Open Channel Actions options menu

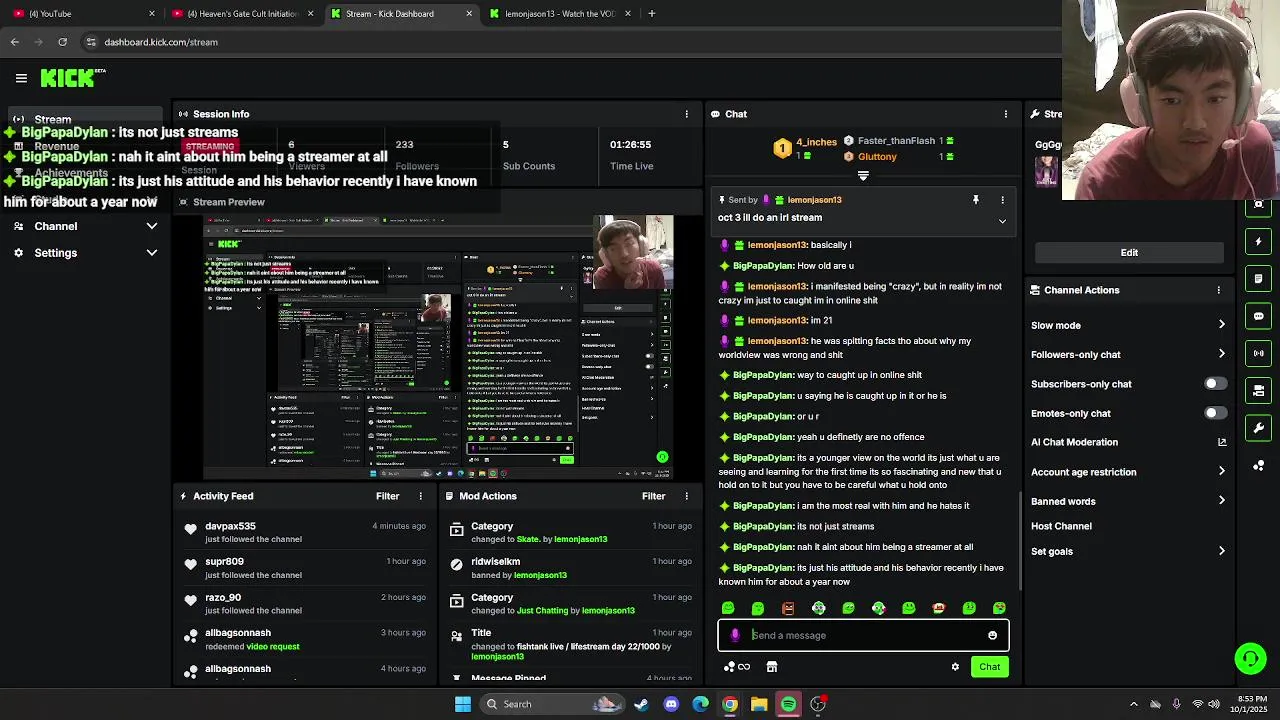coord(1218,290)
